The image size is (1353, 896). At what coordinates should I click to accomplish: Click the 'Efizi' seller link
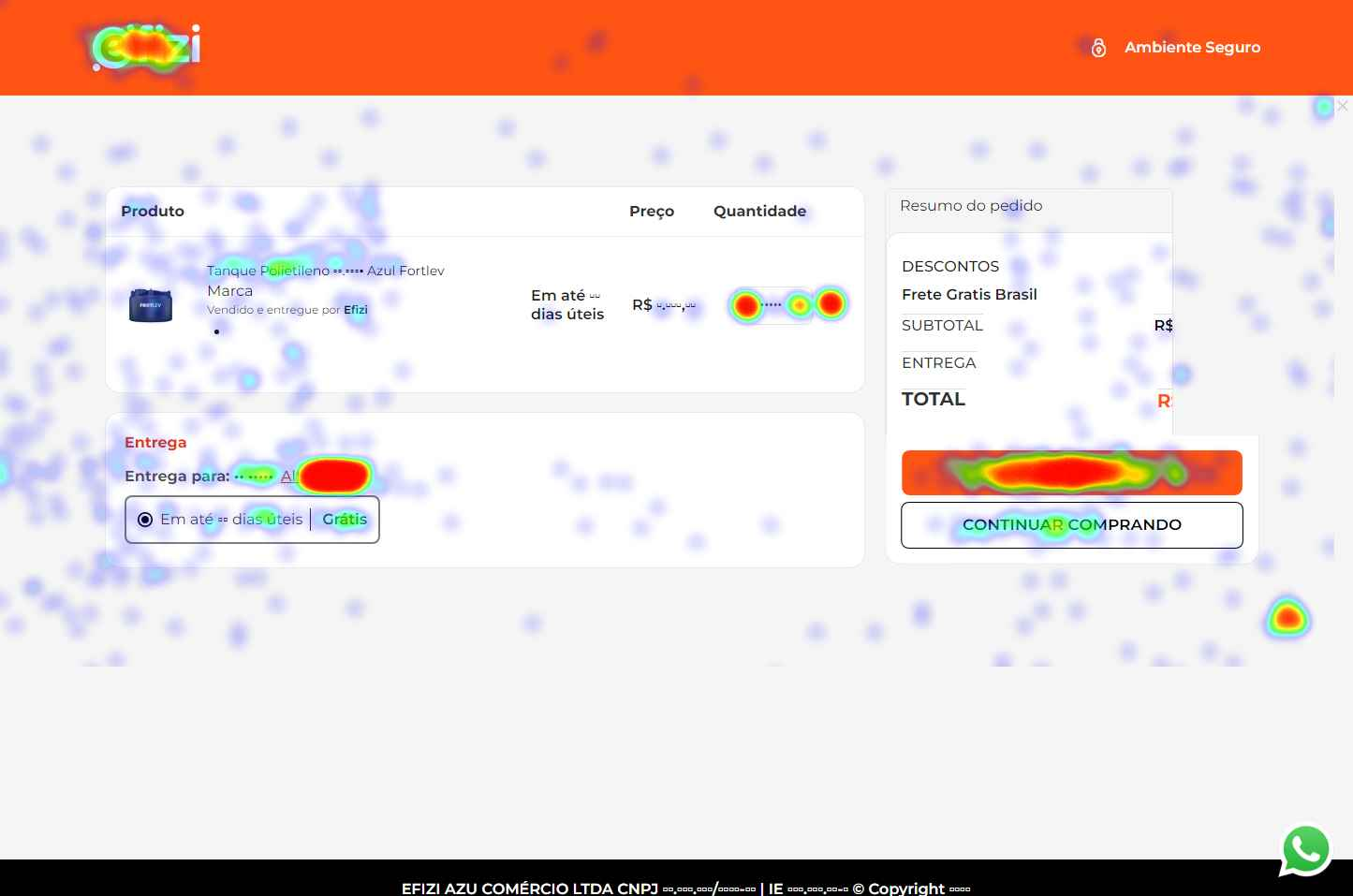[x=356, y=310]
